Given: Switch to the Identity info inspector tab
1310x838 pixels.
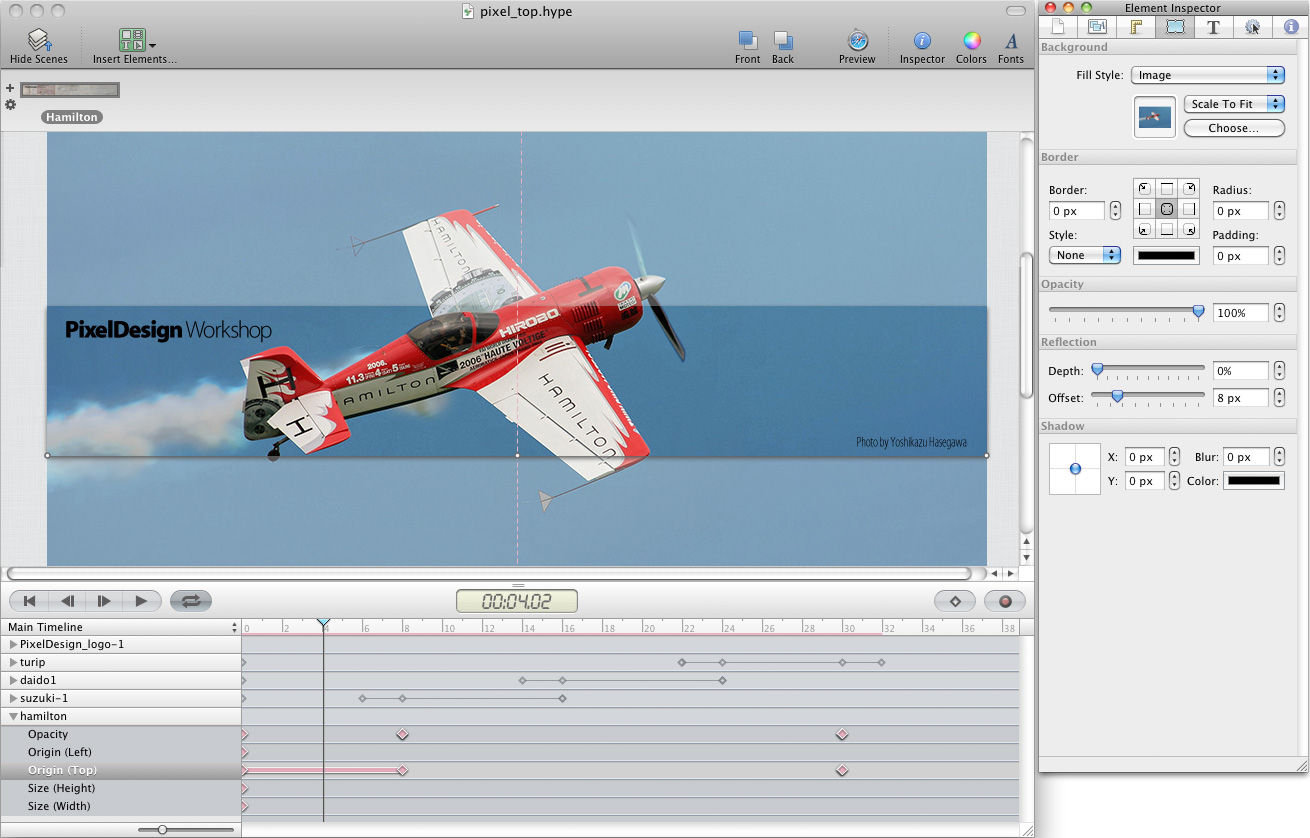Looking at the screenshot, I should (x=1290, y=27).
